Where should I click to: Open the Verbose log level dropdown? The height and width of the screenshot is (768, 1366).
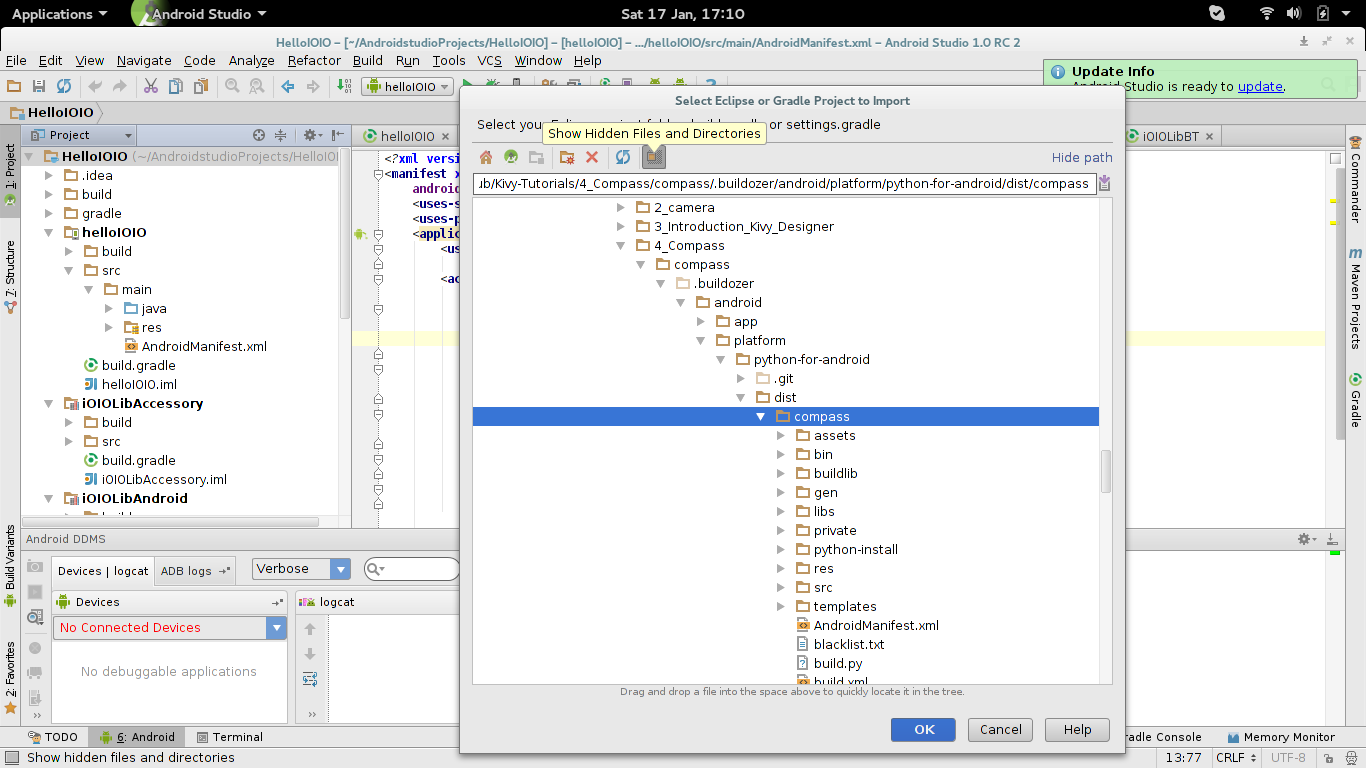click(x=302, y=569)
